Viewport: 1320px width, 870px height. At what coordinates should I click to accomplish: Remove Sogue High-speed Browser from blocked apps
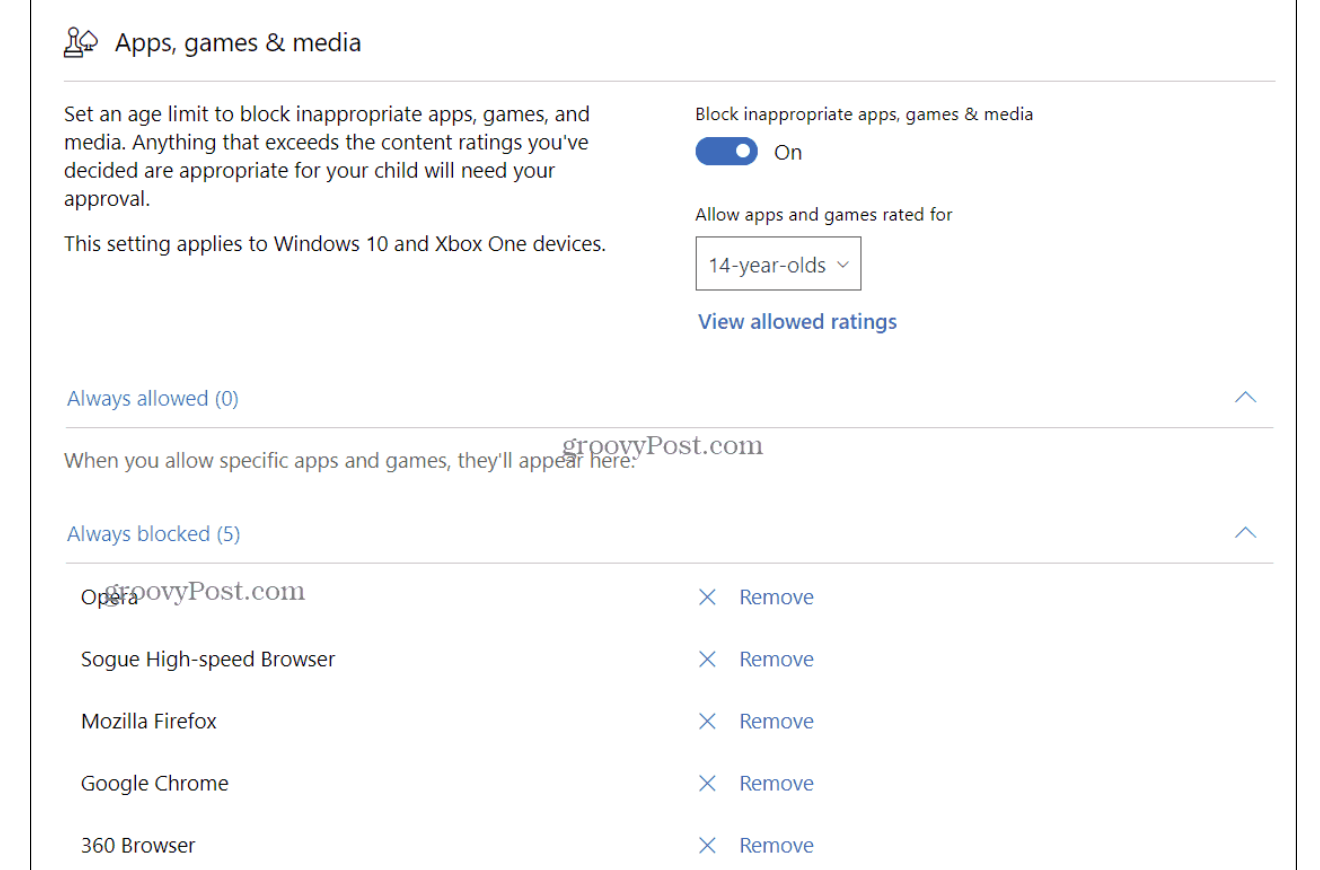click(x=776, y=659)
